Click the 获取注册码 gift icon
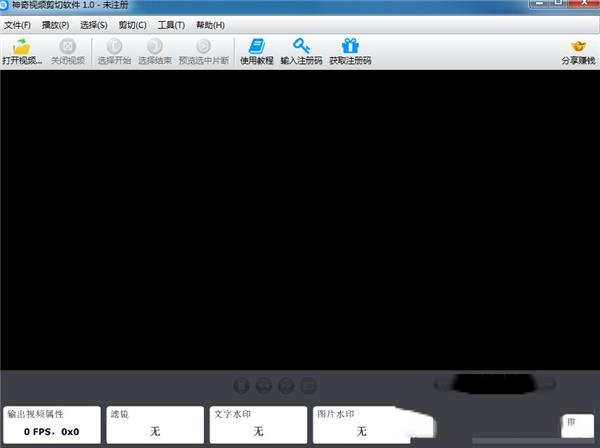 (350, 46)
